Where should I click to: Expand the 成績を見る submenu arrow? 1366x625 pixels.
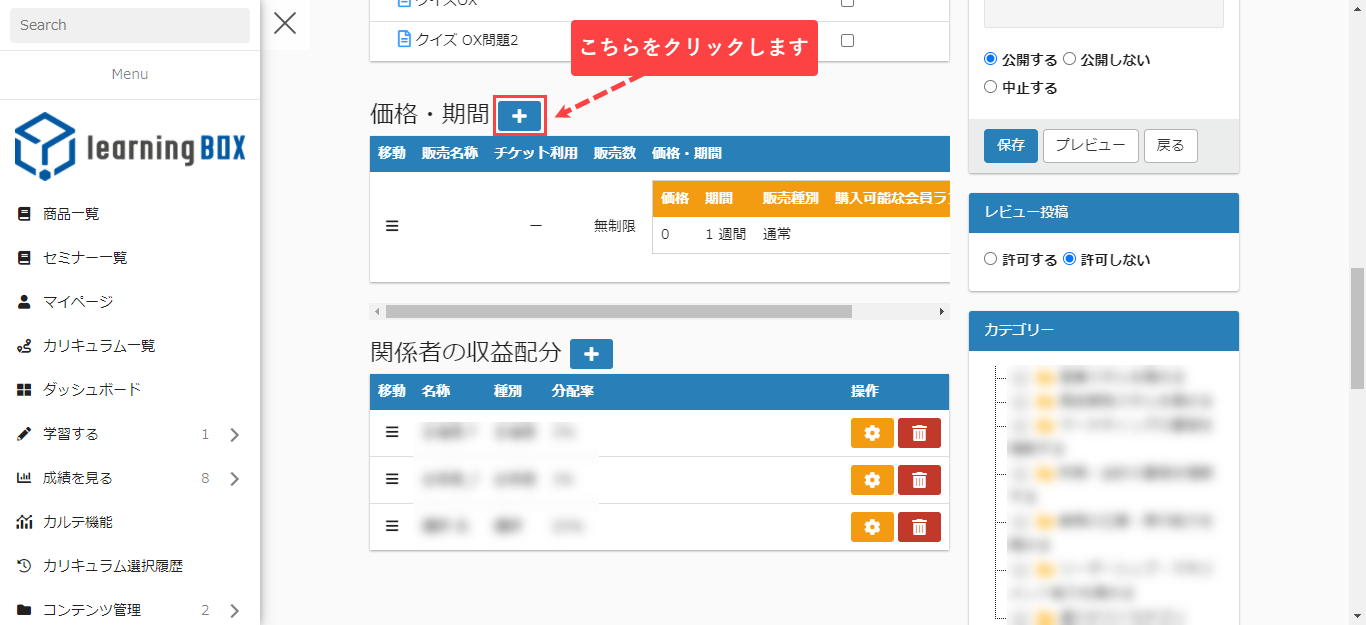[x=235, y=479]
